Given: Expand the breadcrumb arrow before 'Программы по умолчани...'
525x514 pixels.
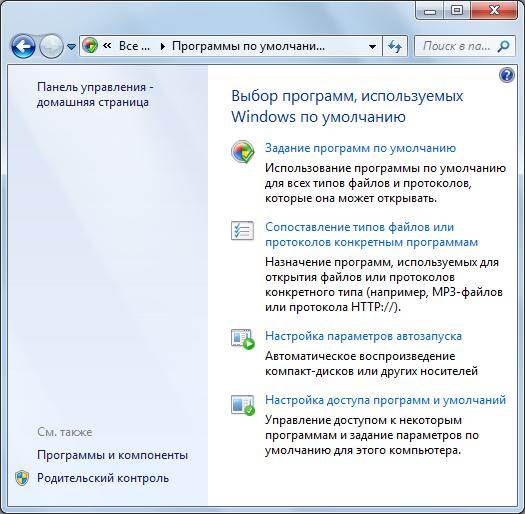Looking at the screenshot, I should (x=162, y=46).
